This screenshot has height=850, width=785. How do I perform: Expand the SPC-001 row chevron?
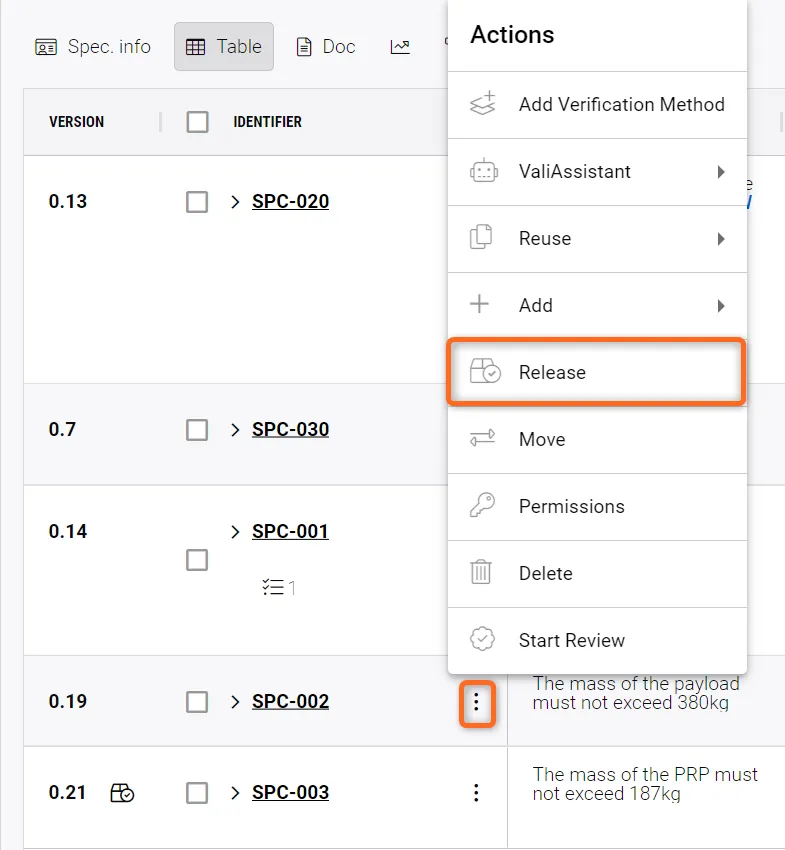click(235, 532)
